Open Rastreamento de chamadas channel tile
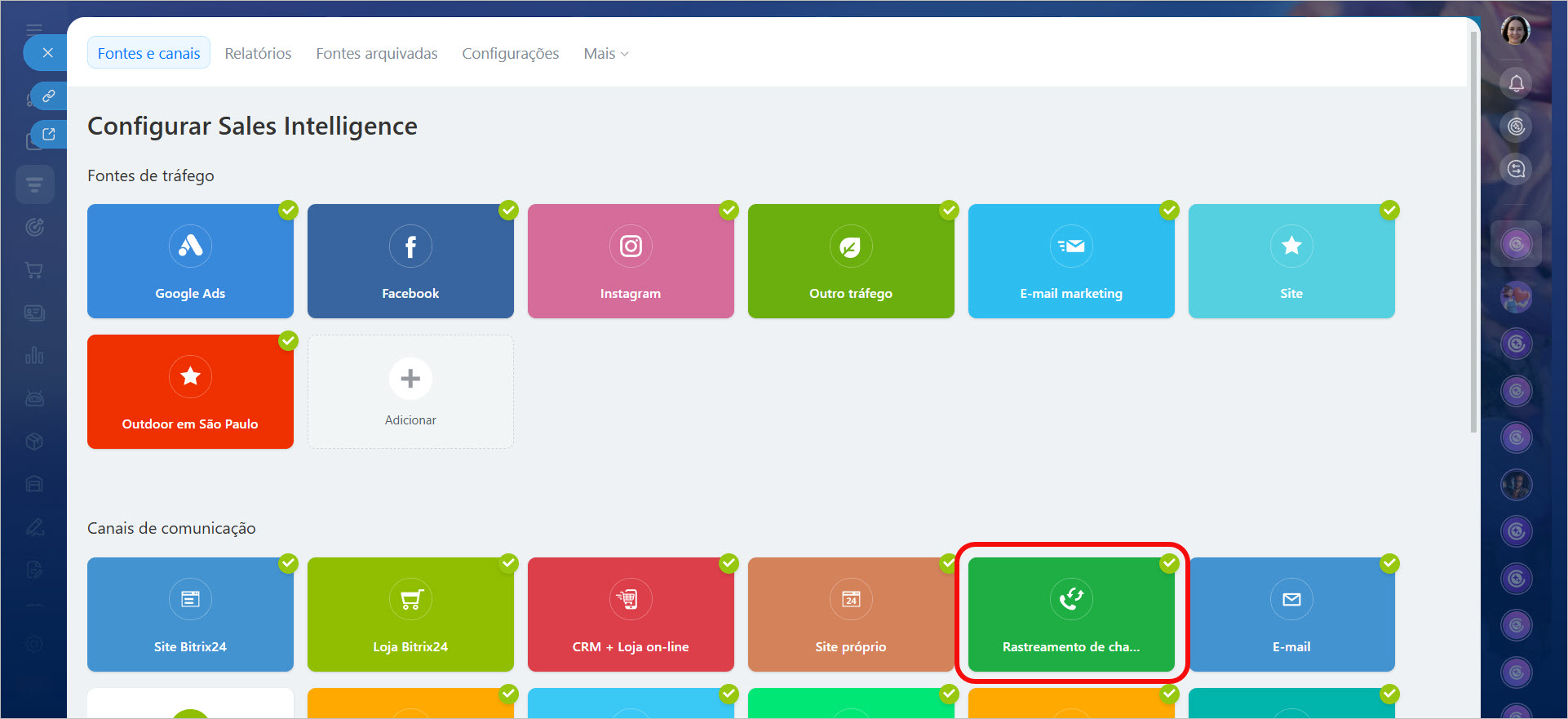Image resolution: width=1568 pixels, height=719 pixels. click(x=1071, y=615)
